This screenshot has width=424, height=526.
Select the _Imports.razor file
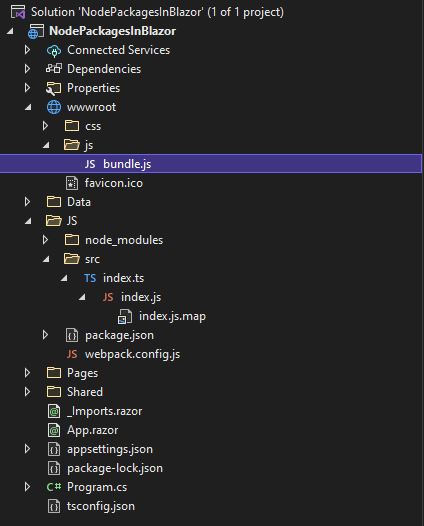104,411
